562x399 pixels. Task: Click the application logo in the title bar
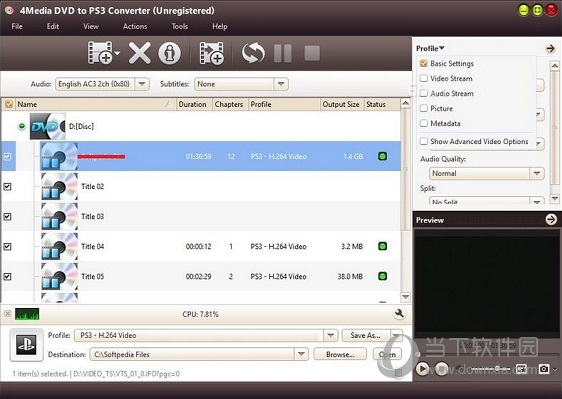point(9,10)
